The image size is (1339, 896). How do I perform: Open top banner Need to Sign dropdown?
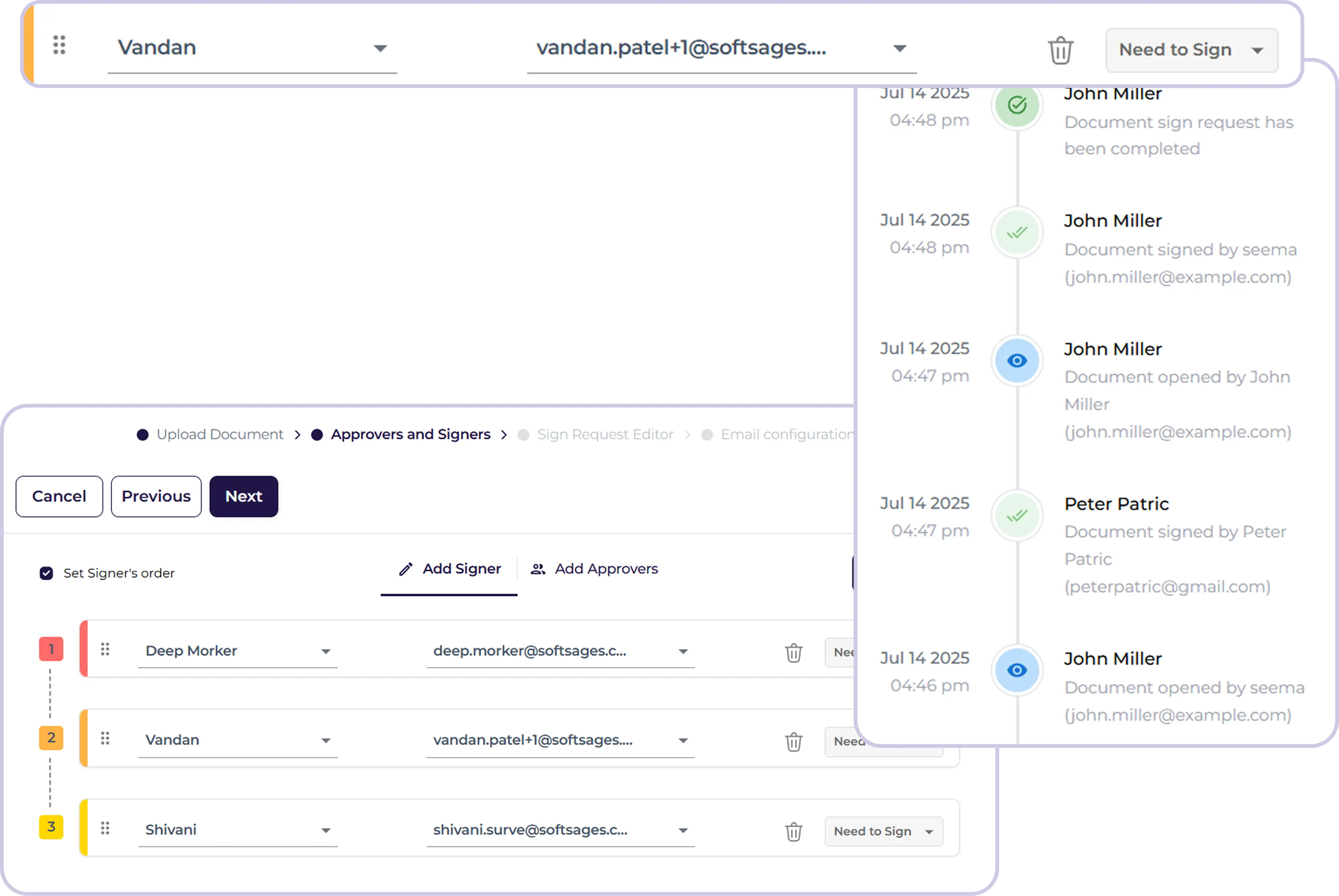tap(1191, 50)
